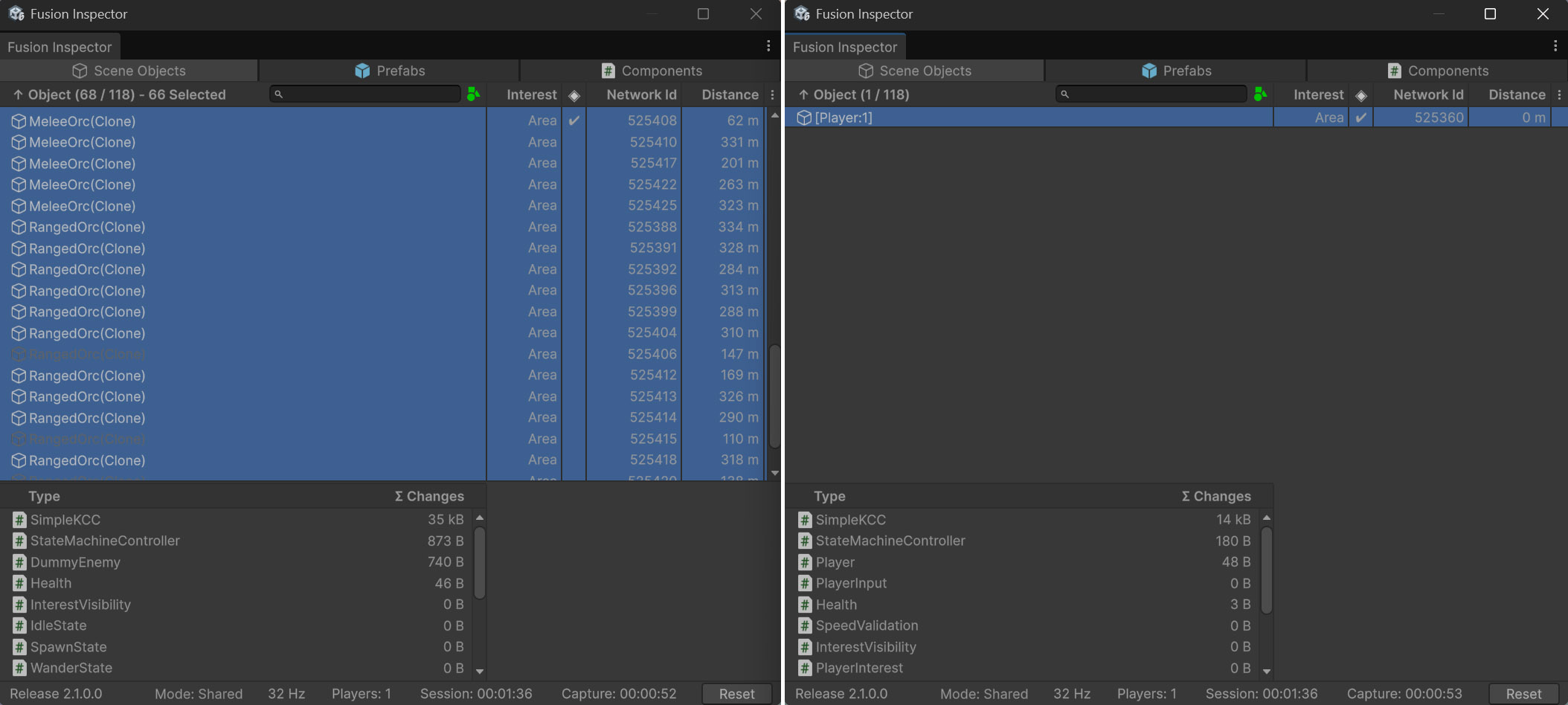1568x705 pixels.
Task: Switch to Components tab in right panel
Action: coord(1437,71)
